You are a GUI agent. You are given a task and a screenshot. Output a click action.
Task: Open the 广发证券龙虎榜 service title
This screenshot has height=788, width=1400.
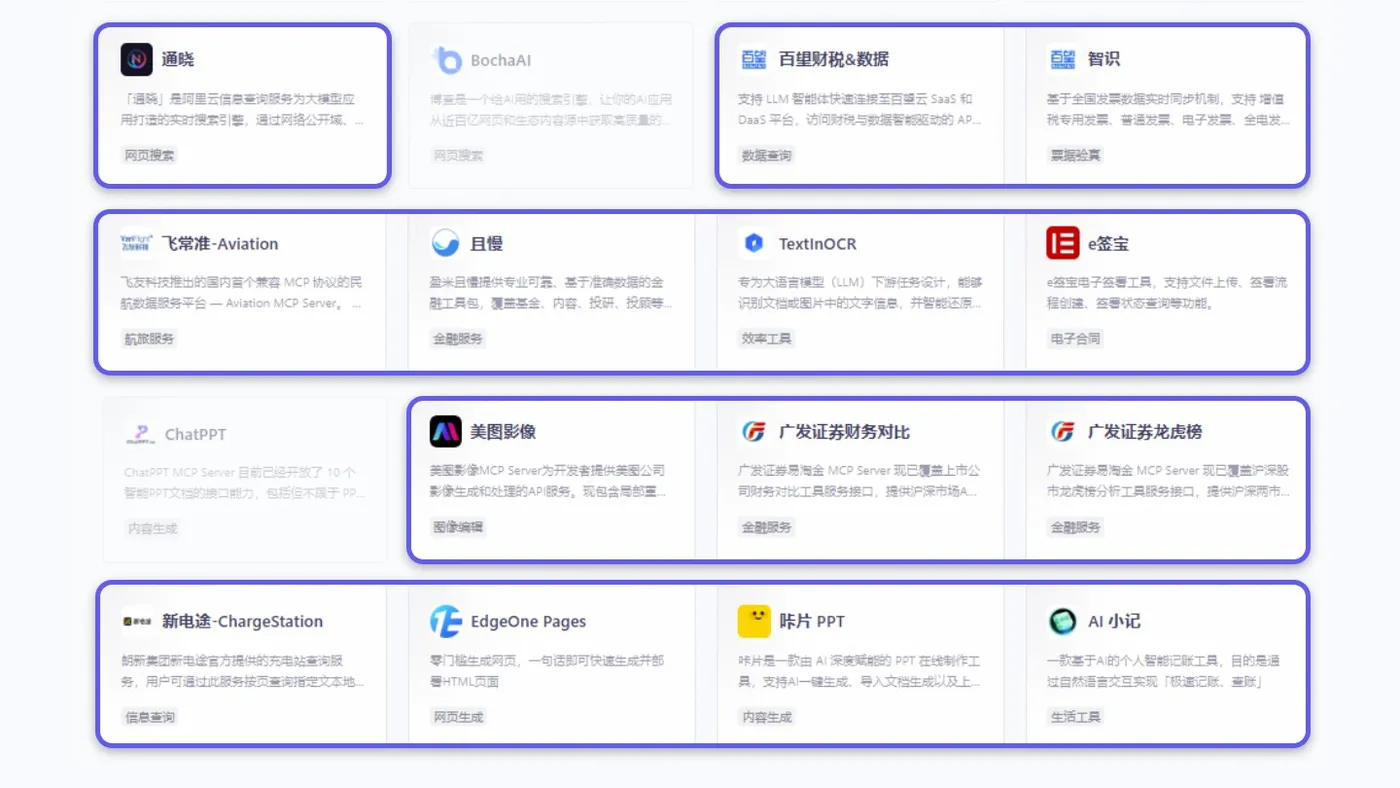pyautogui.click(x=1145, y=432)
